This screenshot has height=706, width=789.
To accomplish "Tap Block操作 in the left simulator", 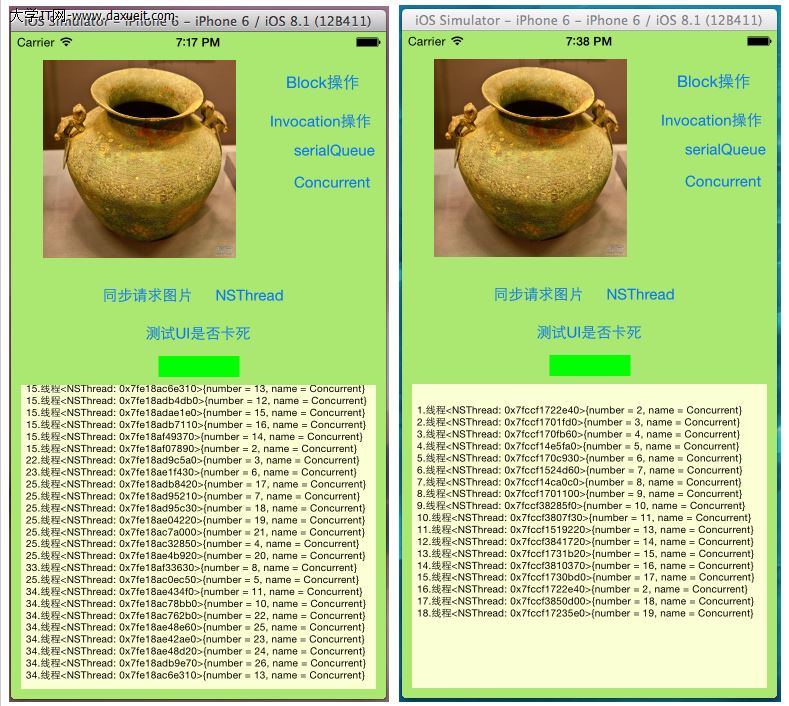I will click(322, 83).
